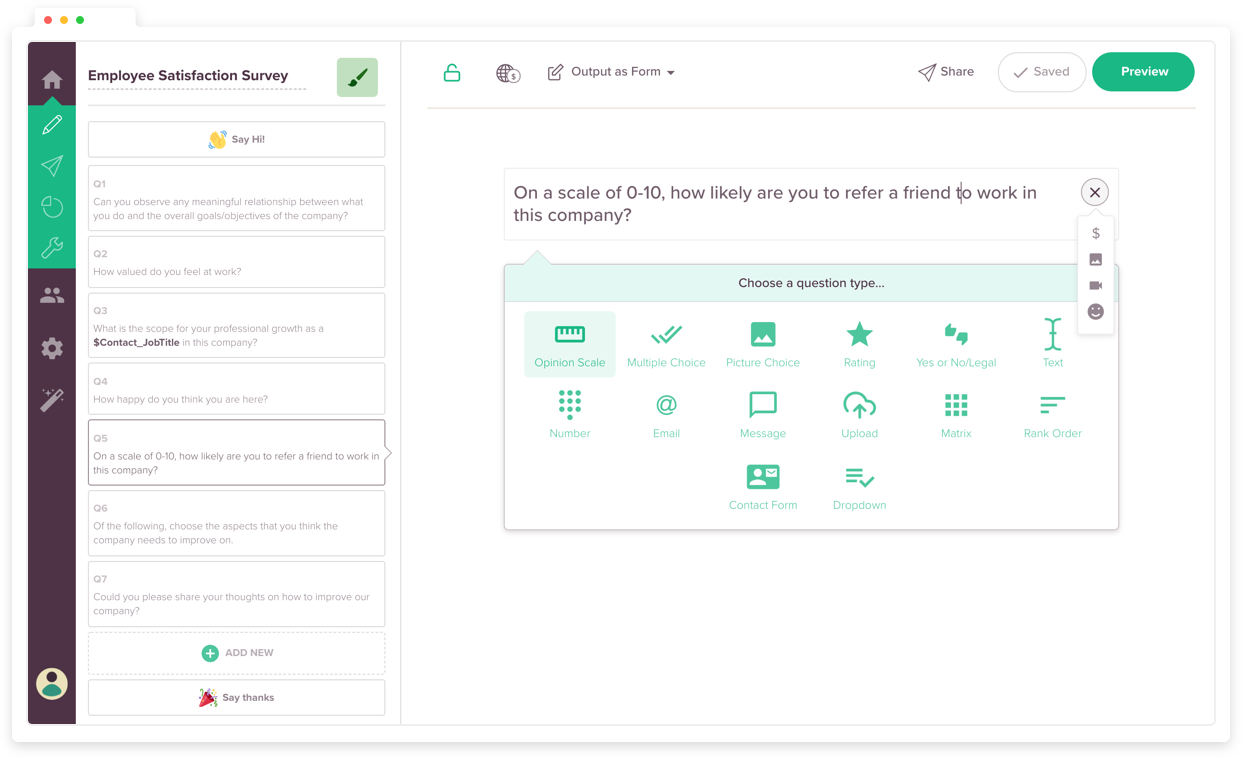View results using the pie chart sidebar icon

pos(51,207)
